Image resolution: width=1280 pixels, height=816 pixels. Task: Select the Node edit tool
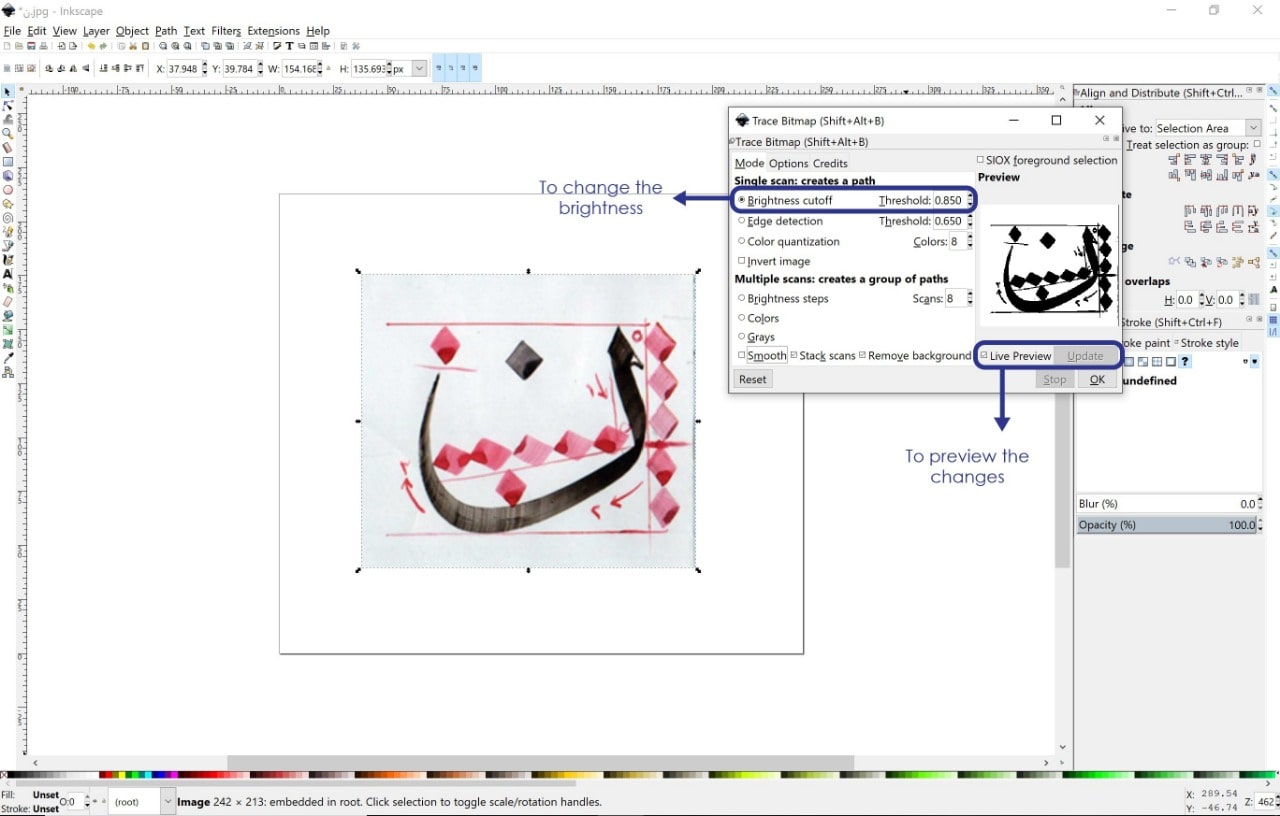tap(7, 105)
